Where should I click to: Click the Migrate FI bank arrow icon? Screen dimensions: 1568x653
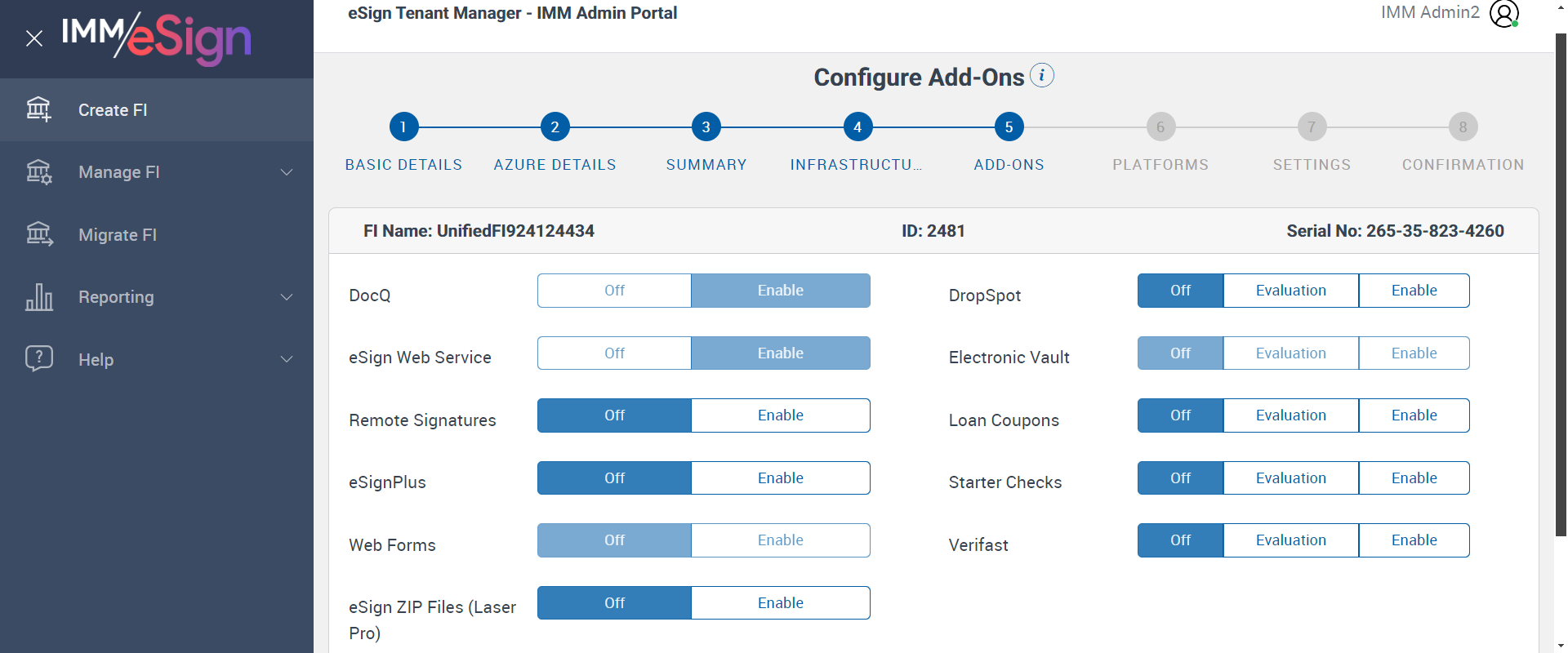(x=38, y=235)
